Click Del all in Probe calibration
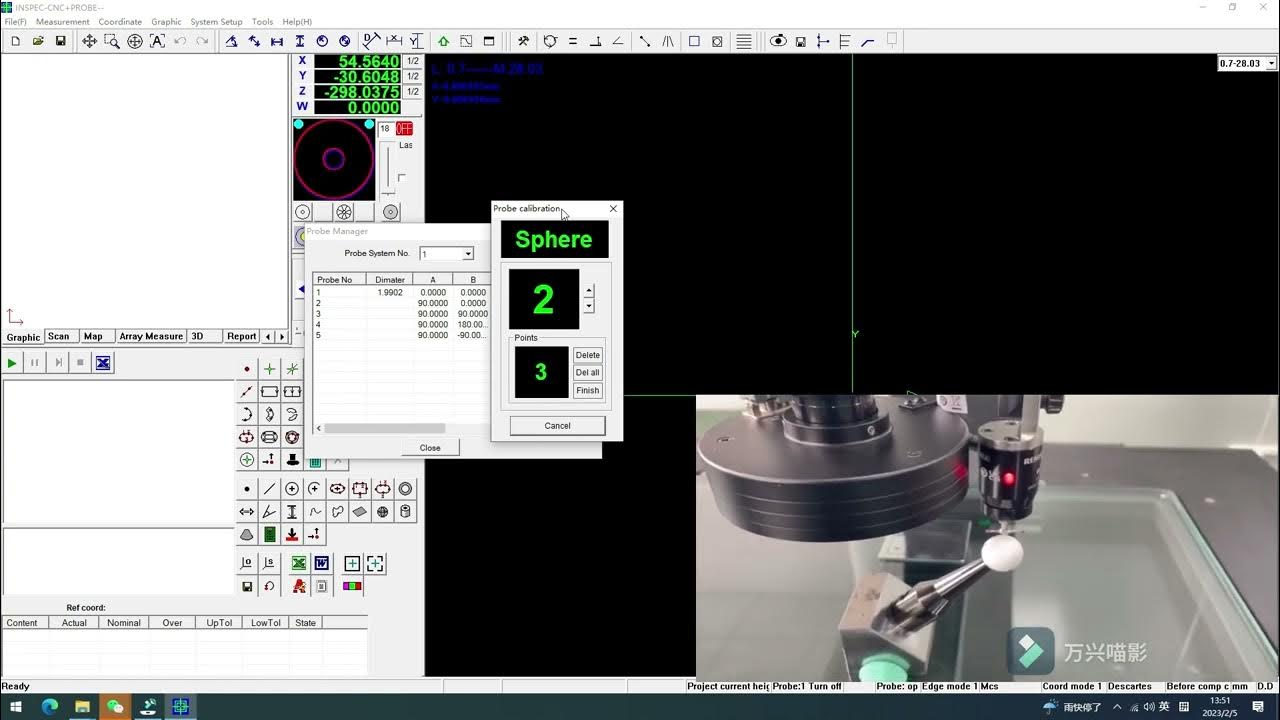 click(x=588, y=373)
